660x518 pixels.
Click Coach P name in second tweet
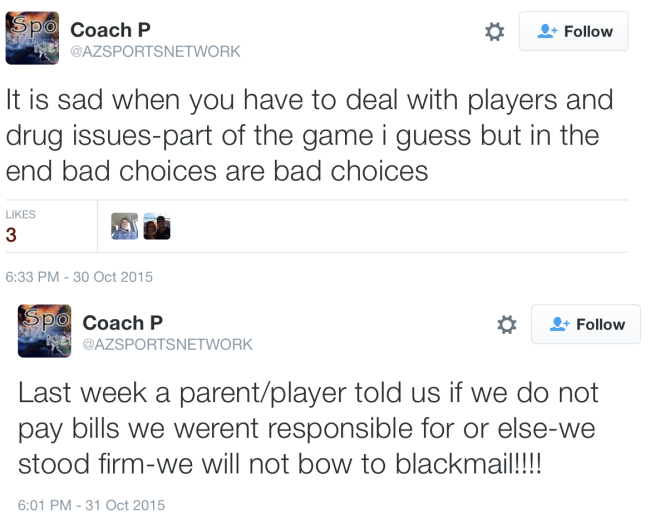coord(122,323)
